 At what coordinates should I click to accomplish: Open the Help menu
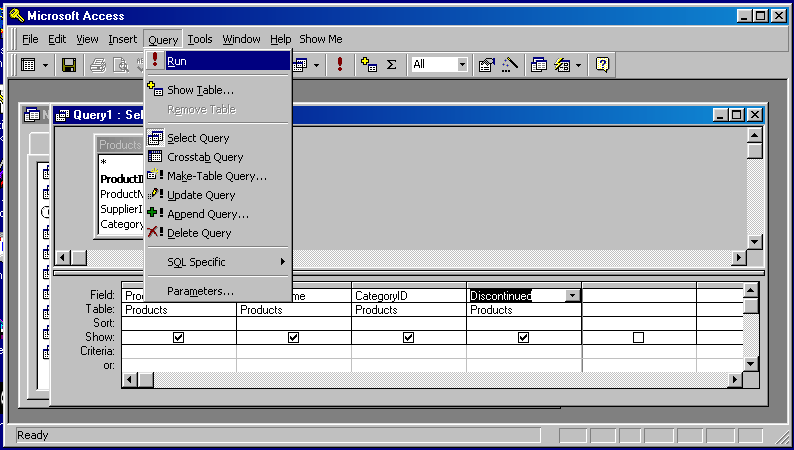[280, 39]
